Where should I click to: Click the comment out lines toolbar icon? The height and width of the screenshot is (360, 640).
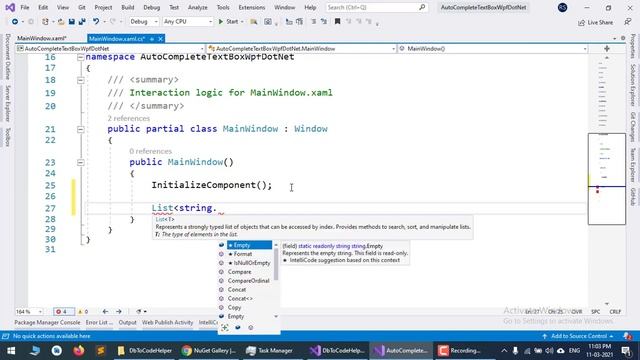pyautogui.click(x=313, y=22)
